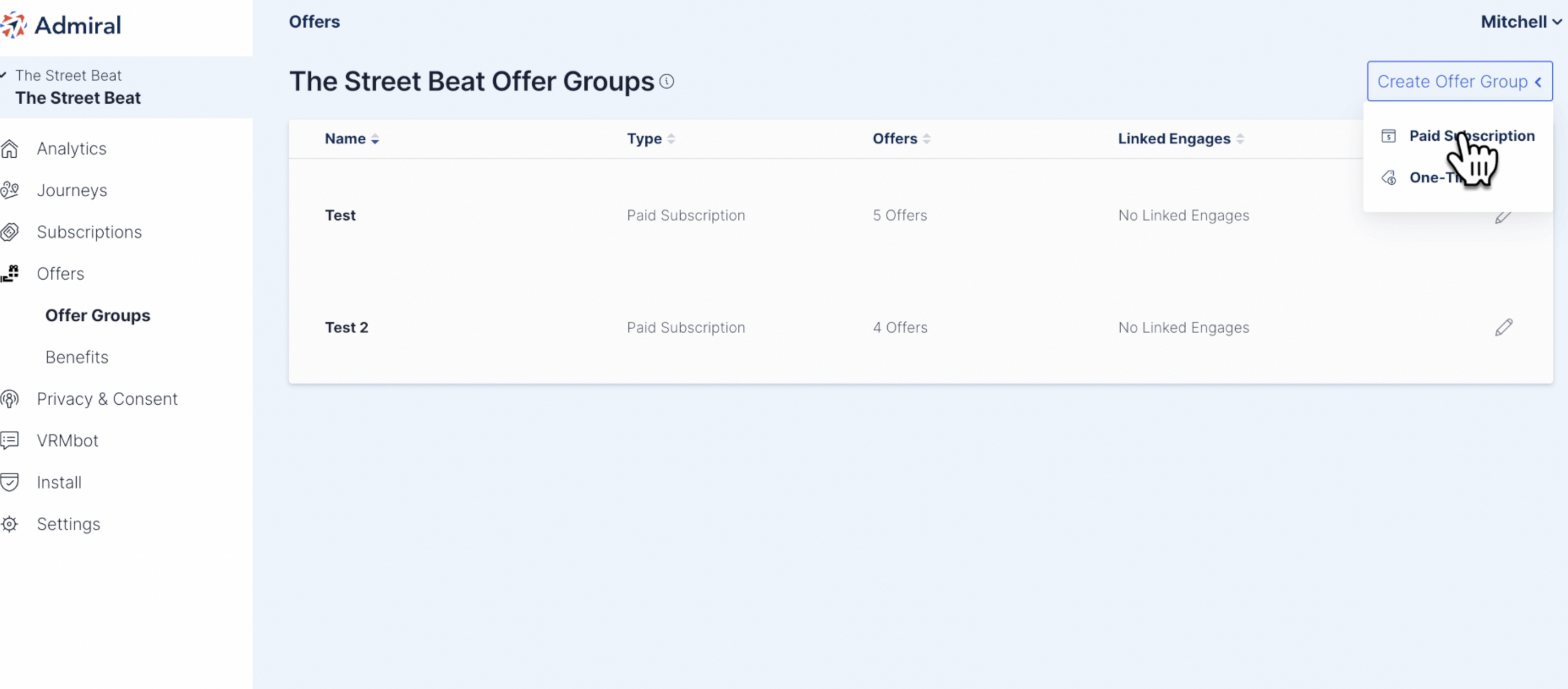The width and height of the screenshot is (1568, 689).
Task: Open Analytics via its house icon
Action: [10, 148]
